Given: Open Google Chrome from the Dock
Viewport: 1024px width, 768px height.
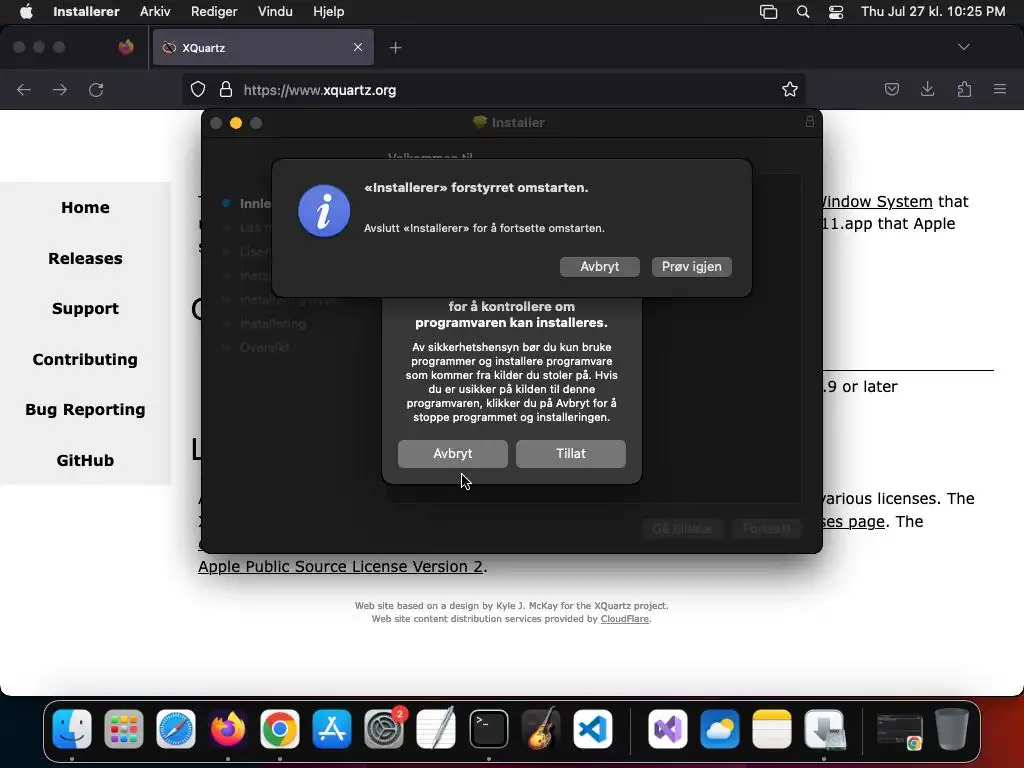Looking at the screenshot, I should (280, 729).
